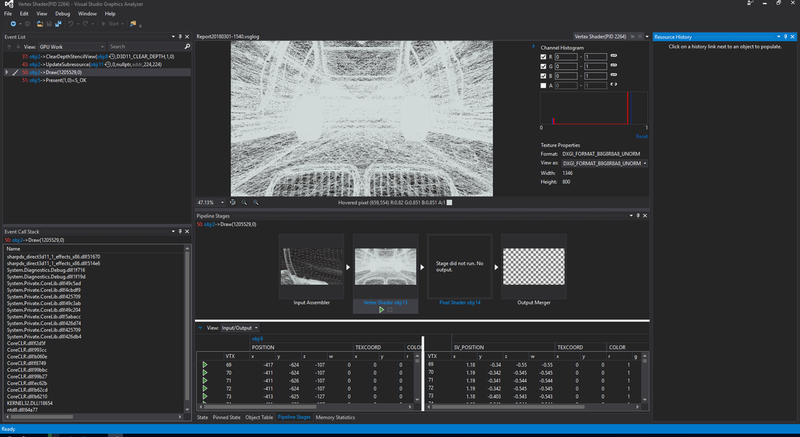The height and width of the screenshot is (437, 800).
Task: Click the open file folder toolbar icon
Action: [x=40, y=24]
